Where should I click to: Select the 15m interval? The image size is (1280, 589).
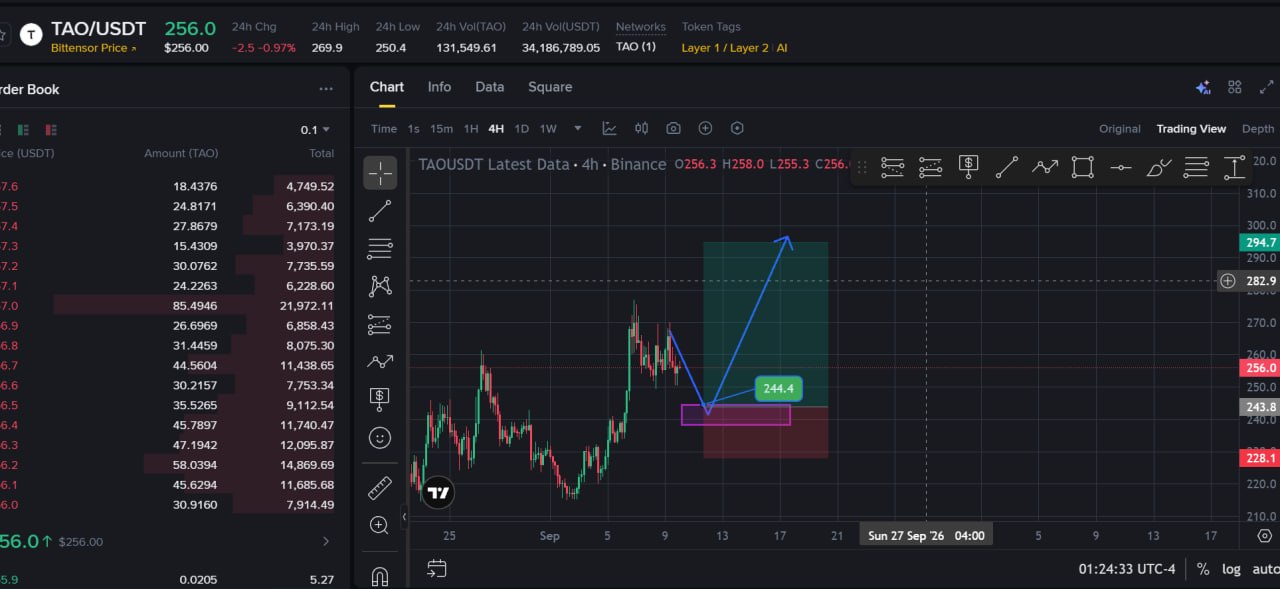tap(441, 128)
